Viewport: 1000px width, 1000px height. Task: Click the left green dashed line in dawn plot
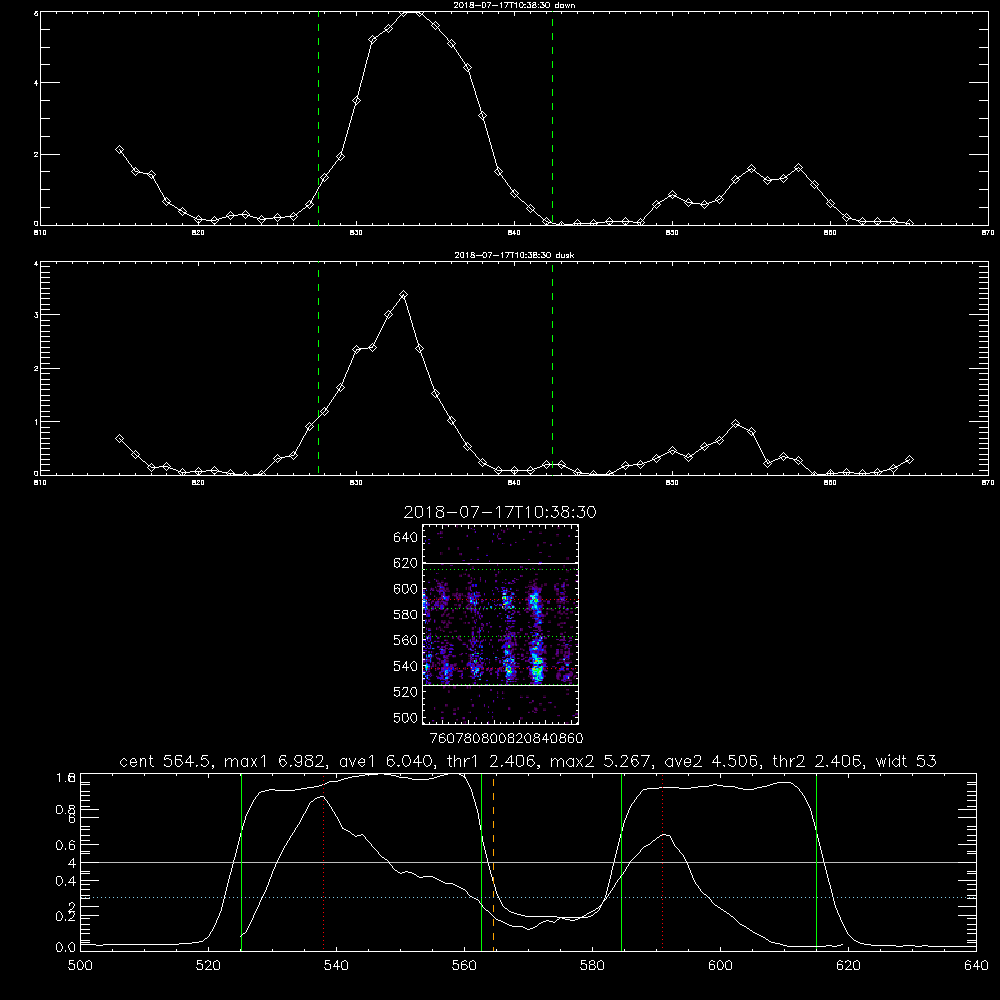click(318, 119)
